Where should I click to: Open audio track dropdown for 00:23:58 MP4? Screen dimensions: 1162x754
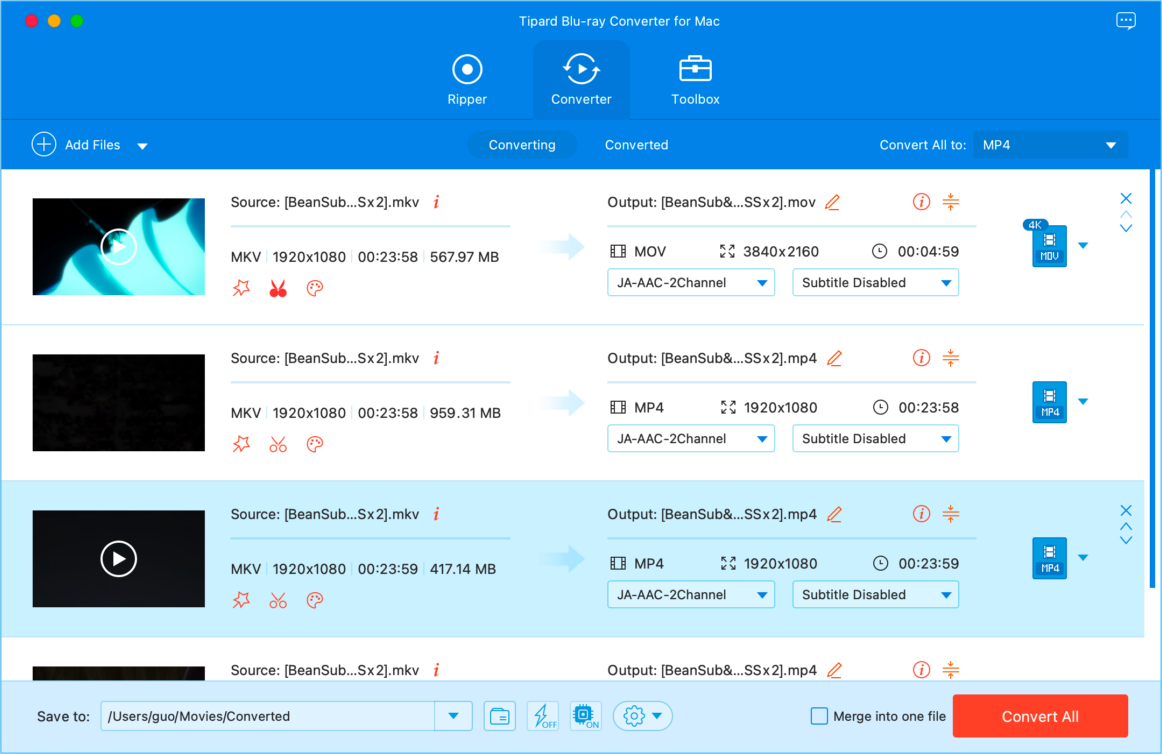point(691,438)
